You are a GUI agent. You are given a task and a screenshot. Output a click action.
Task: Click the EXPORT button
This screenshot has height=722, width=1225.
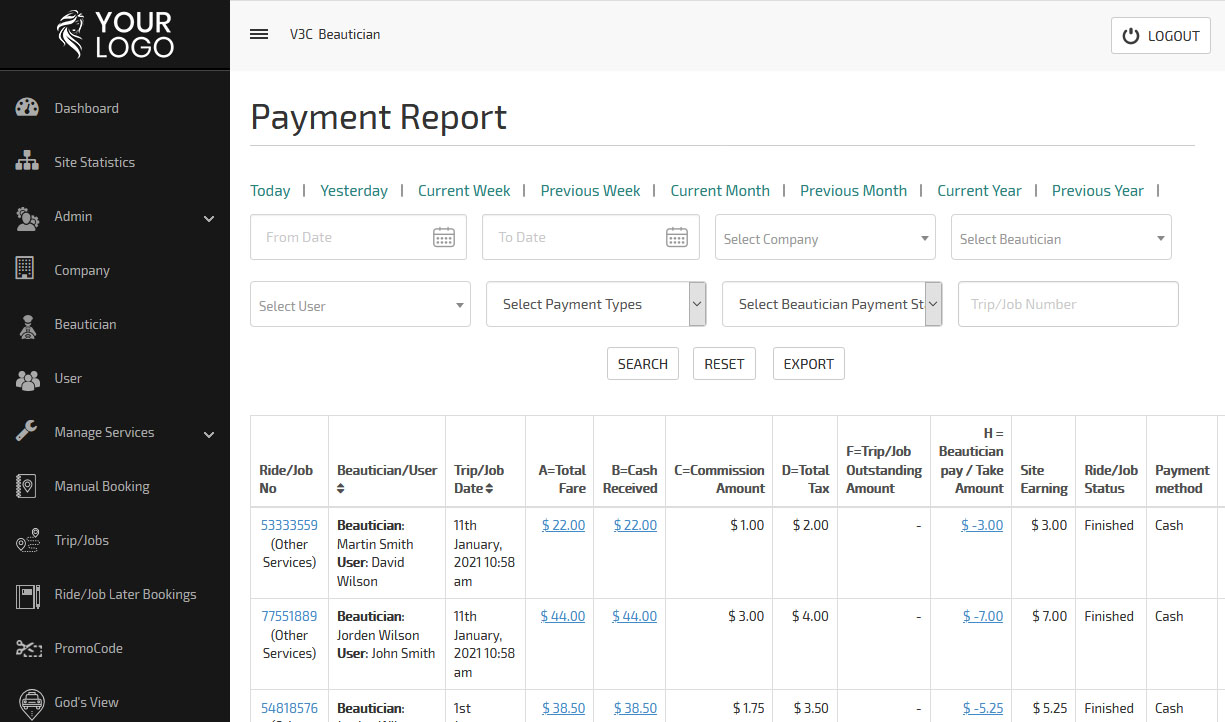pyautogui.click(x=809, y=364)
